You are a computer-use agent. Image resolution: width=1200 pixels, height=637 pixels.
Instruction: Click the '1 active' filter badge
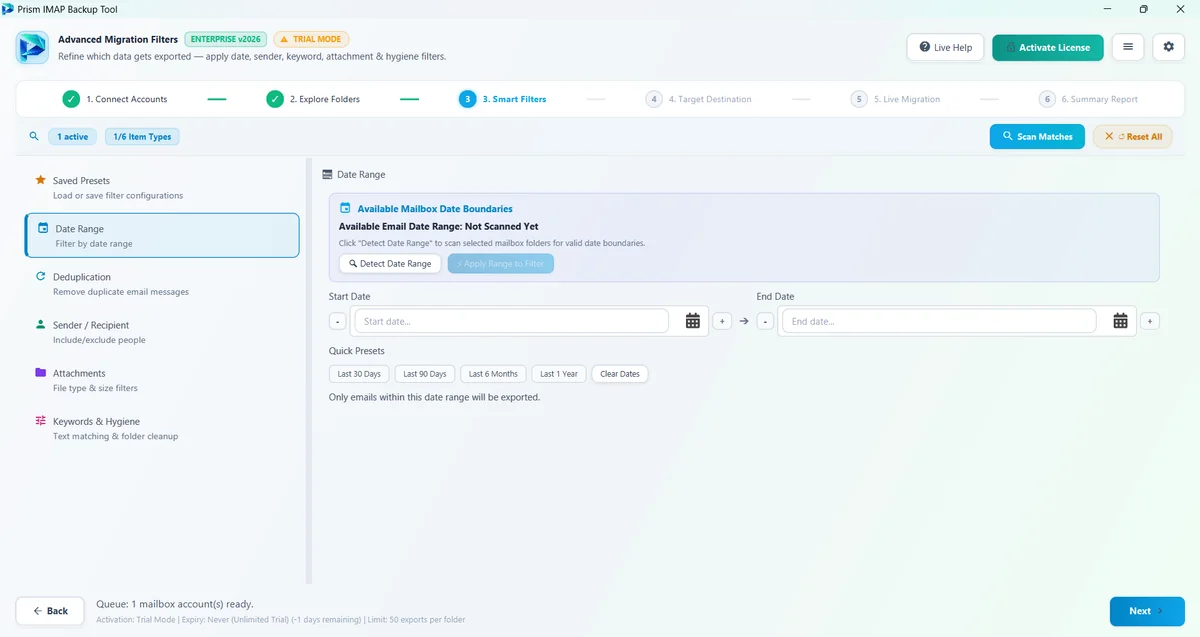(72, 136)
